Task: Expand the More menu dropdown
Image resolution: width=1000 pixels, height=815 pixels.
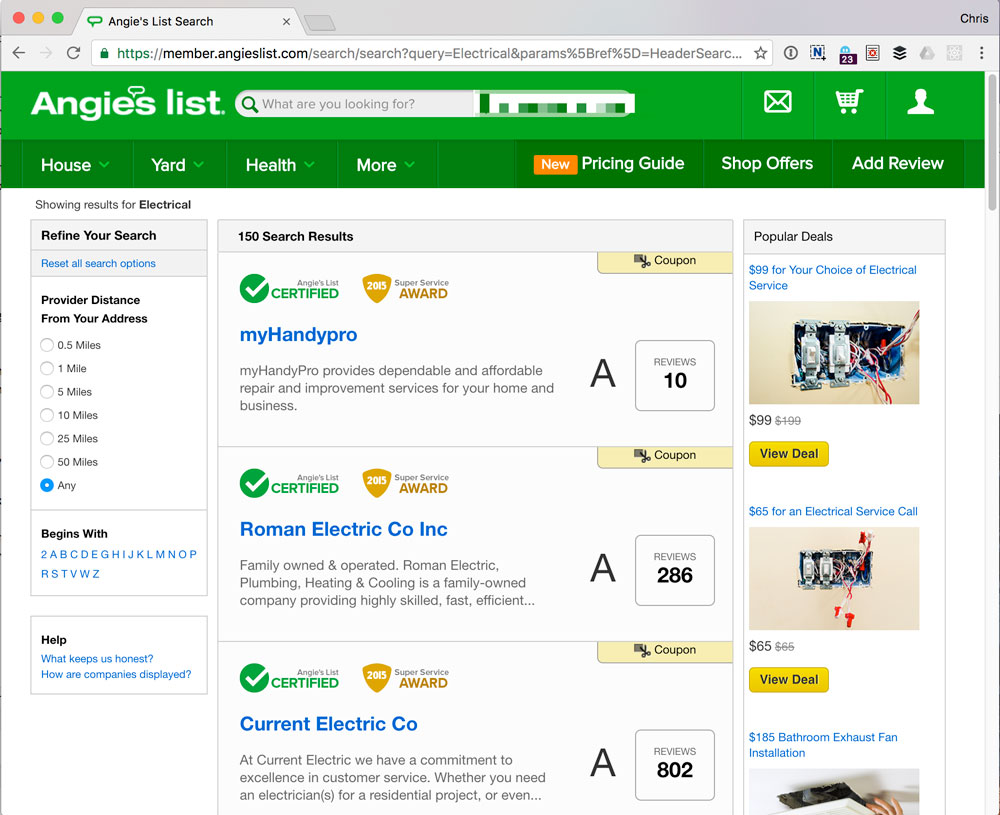Action: point(386,165)
